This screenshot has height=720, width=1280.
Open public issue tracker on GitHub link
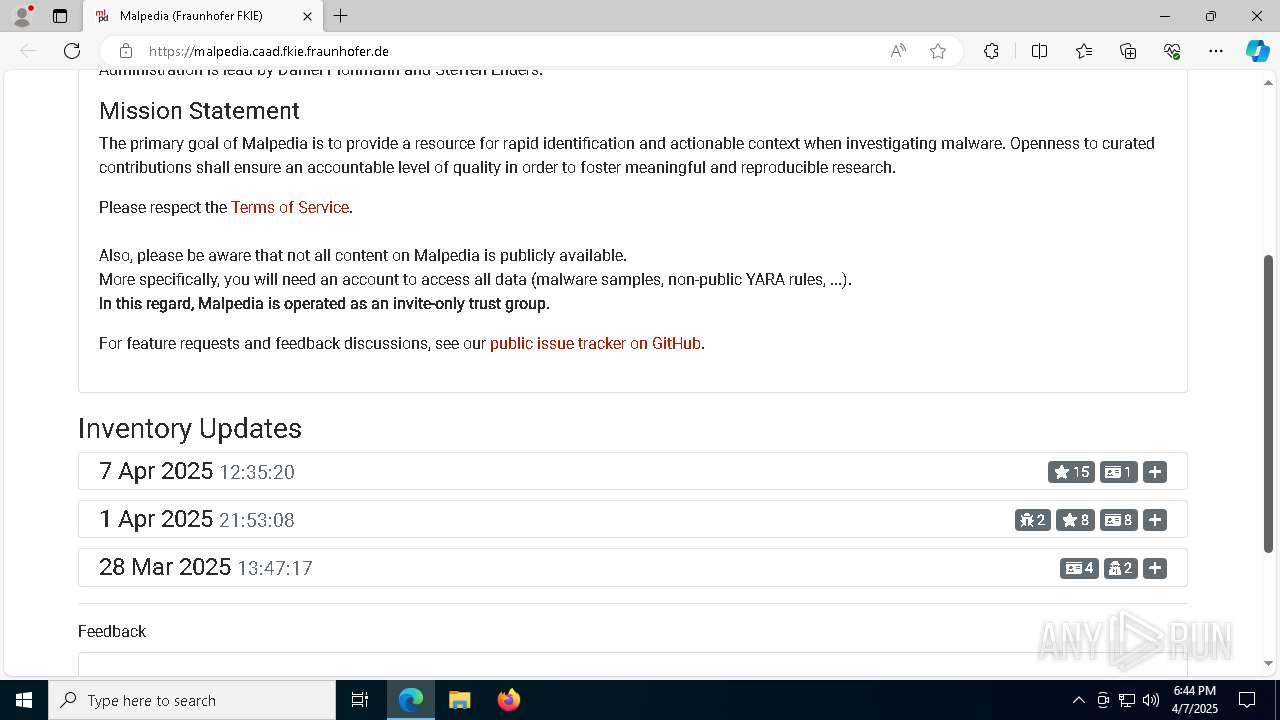pos(595,343)
